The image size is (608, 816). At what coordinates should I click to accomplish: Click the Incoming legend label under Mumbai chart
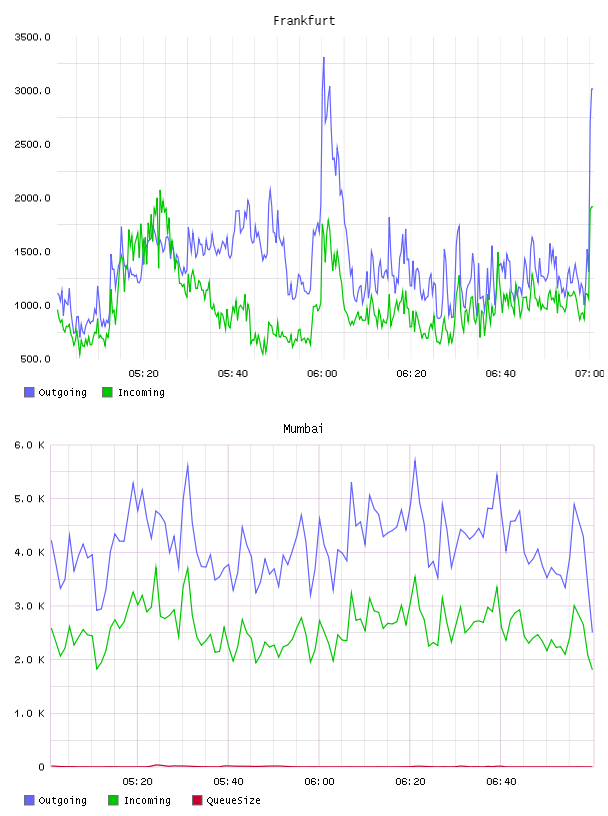(x=147, y=801)
